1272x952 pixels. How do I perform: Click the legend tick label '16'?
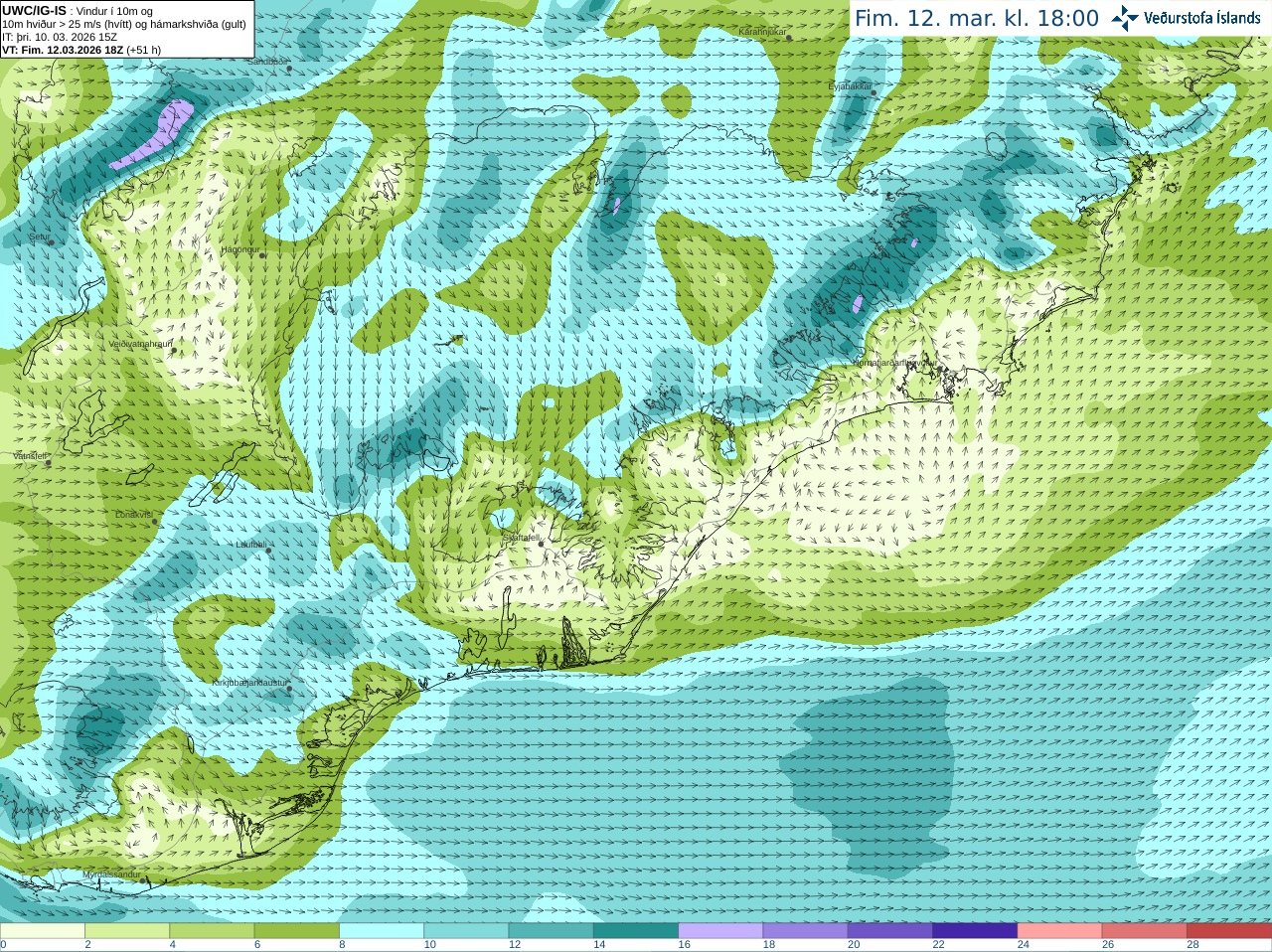click(684, 944)
